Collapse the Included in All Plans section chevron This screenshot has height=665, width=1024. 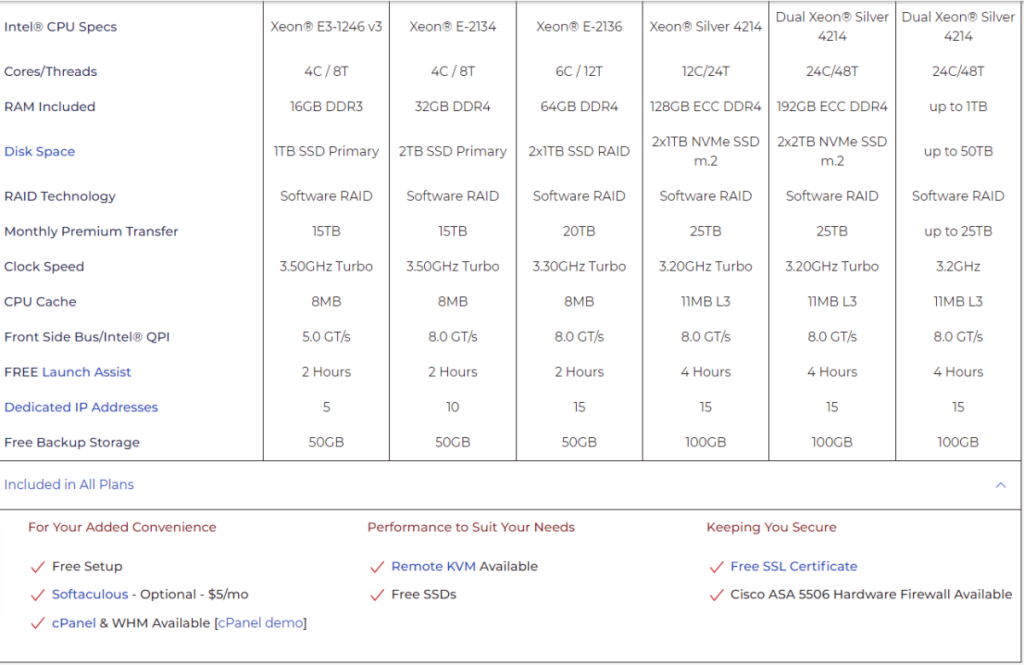tap(1001, 484)
